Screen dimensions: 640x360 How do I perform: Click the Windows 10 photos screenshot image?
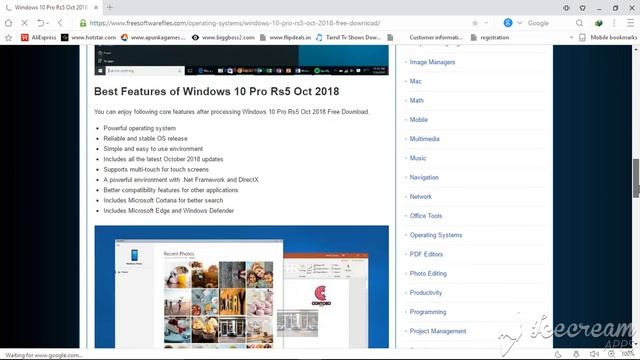242,287
